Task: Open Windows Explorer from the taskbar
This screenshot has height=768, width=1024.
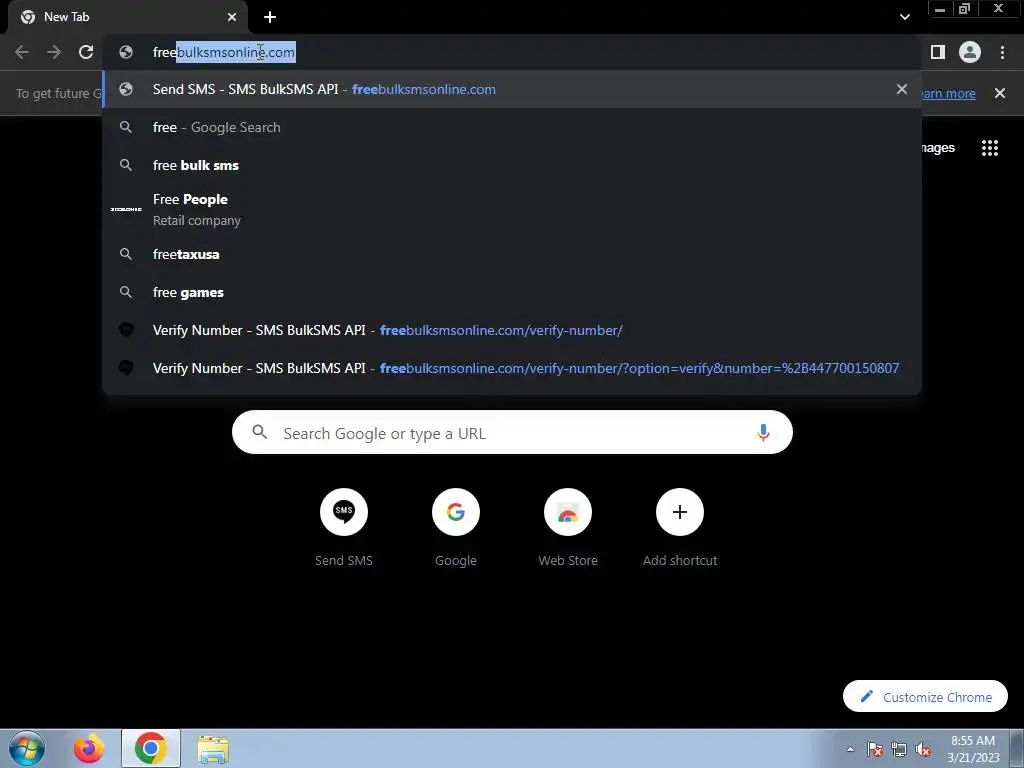Action: [213, 748]
